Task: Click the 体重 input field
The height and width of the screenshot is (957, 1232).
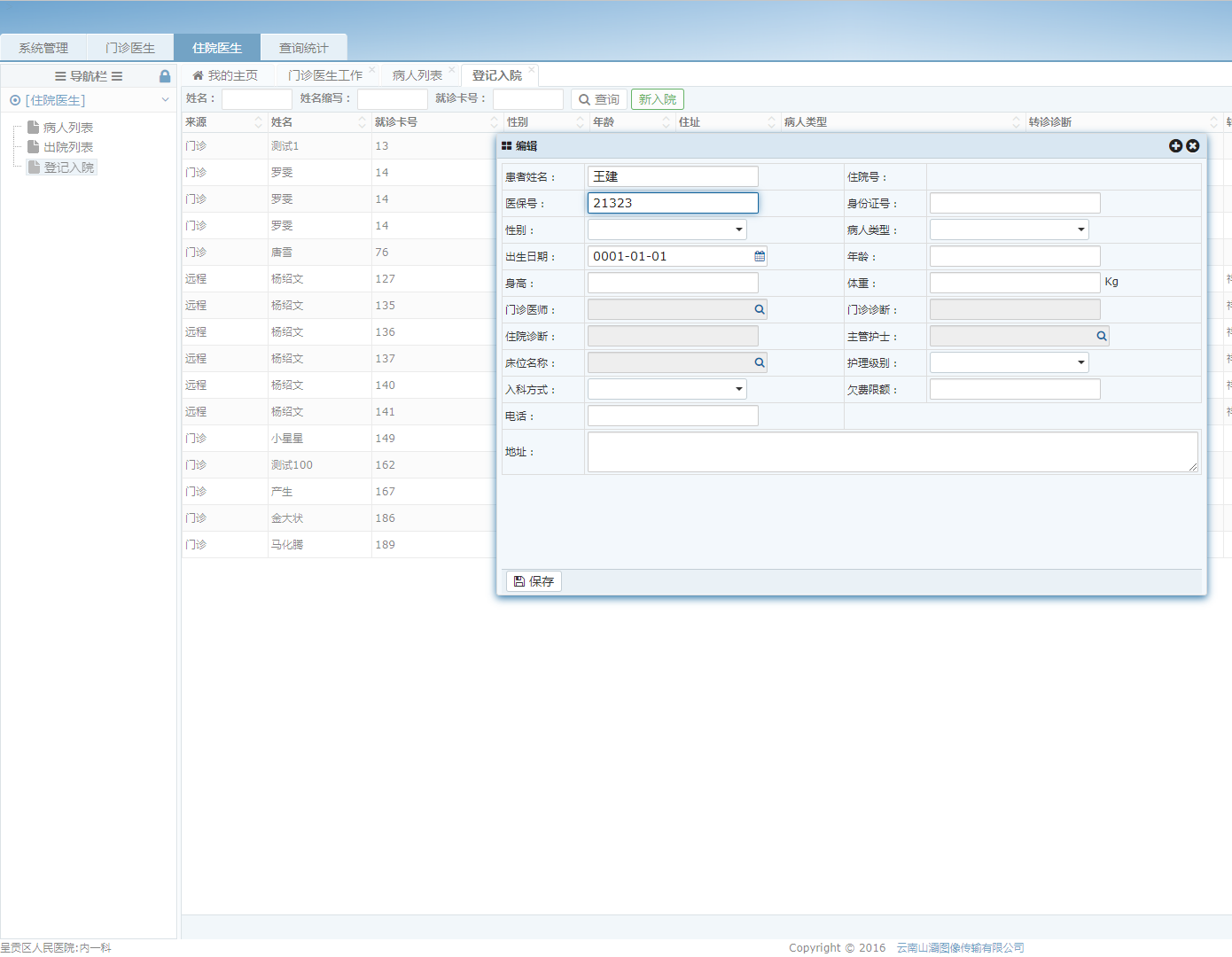Action: 1015,283
